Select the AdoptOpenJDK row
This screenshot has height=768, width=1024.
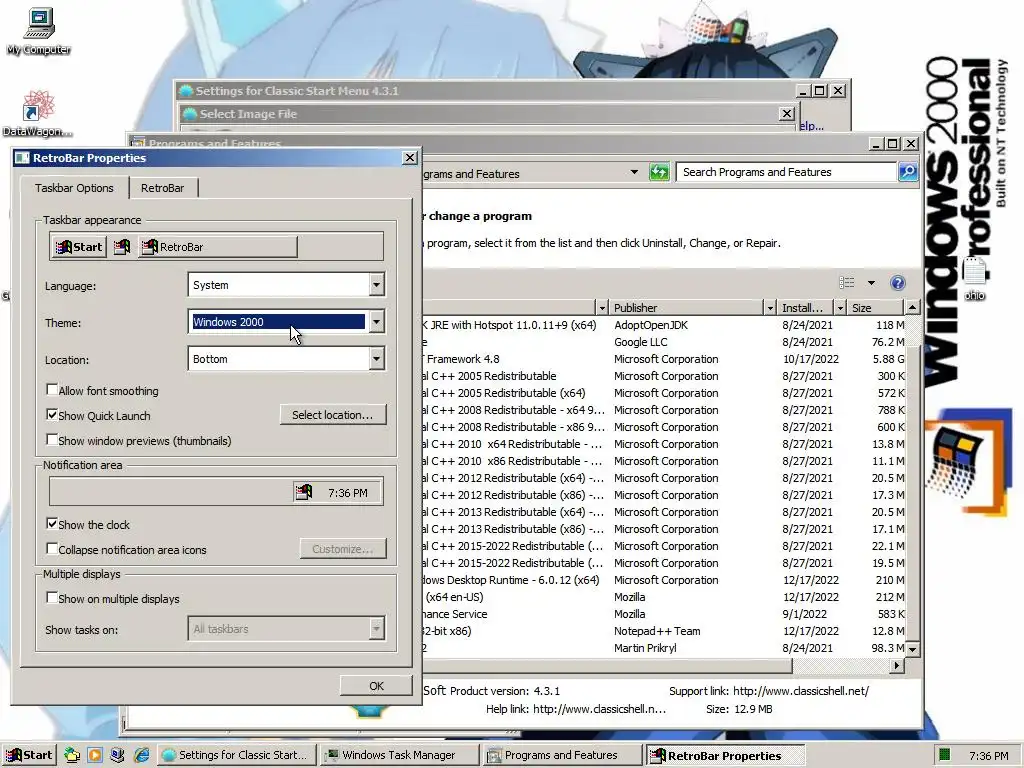click(664, 325)
